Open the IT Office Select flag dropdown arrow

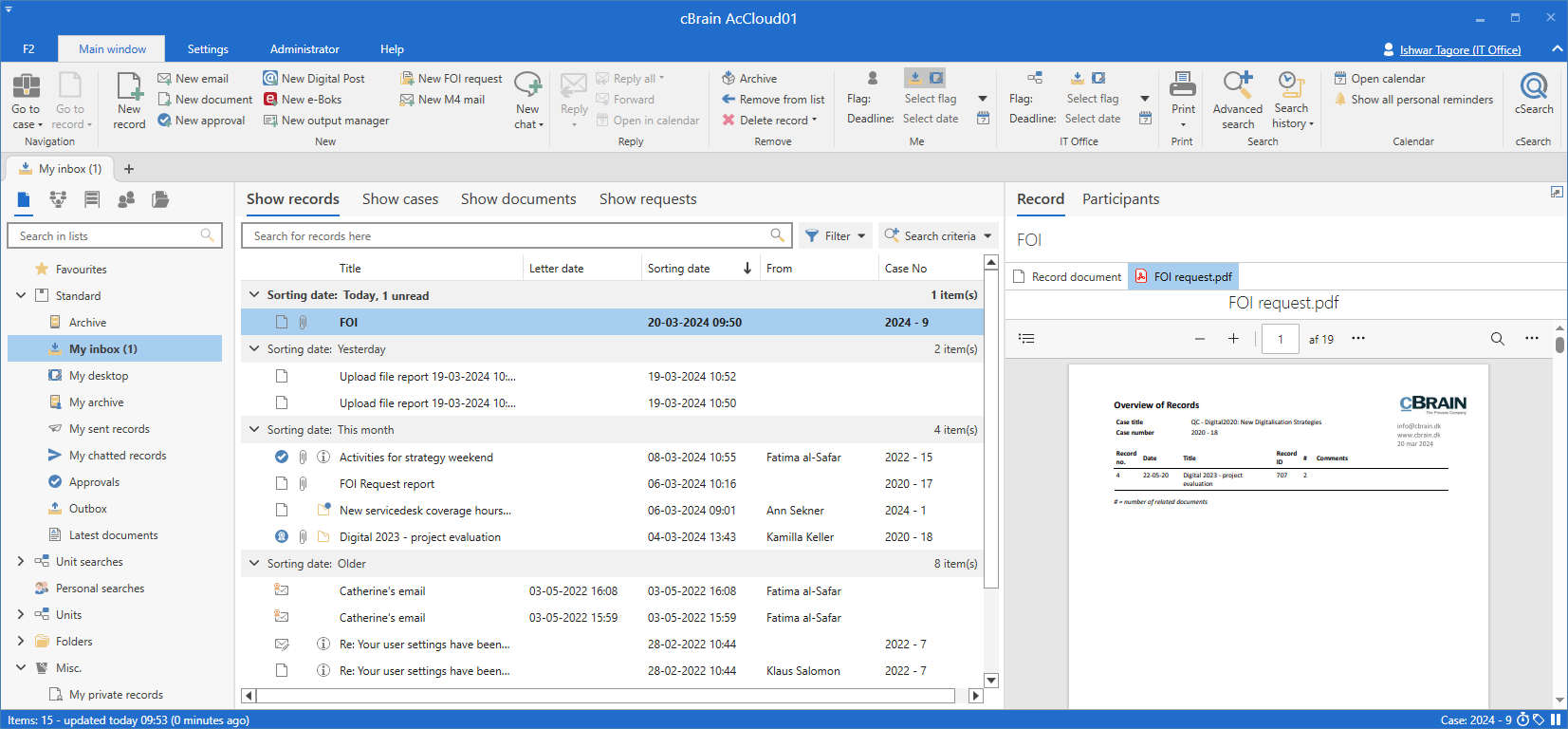1145,99
